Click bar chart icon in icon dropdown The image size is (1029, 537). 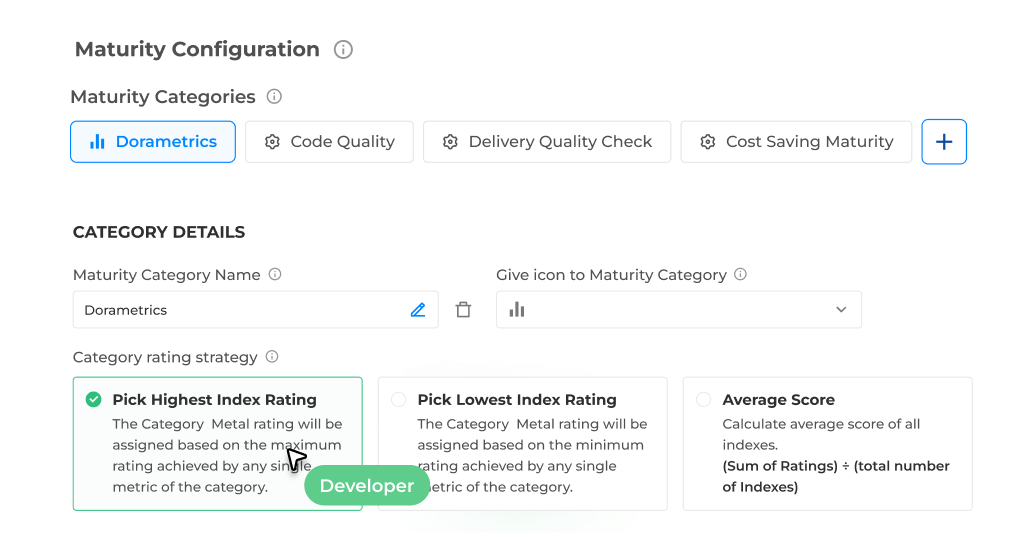(x=517, y=310)
